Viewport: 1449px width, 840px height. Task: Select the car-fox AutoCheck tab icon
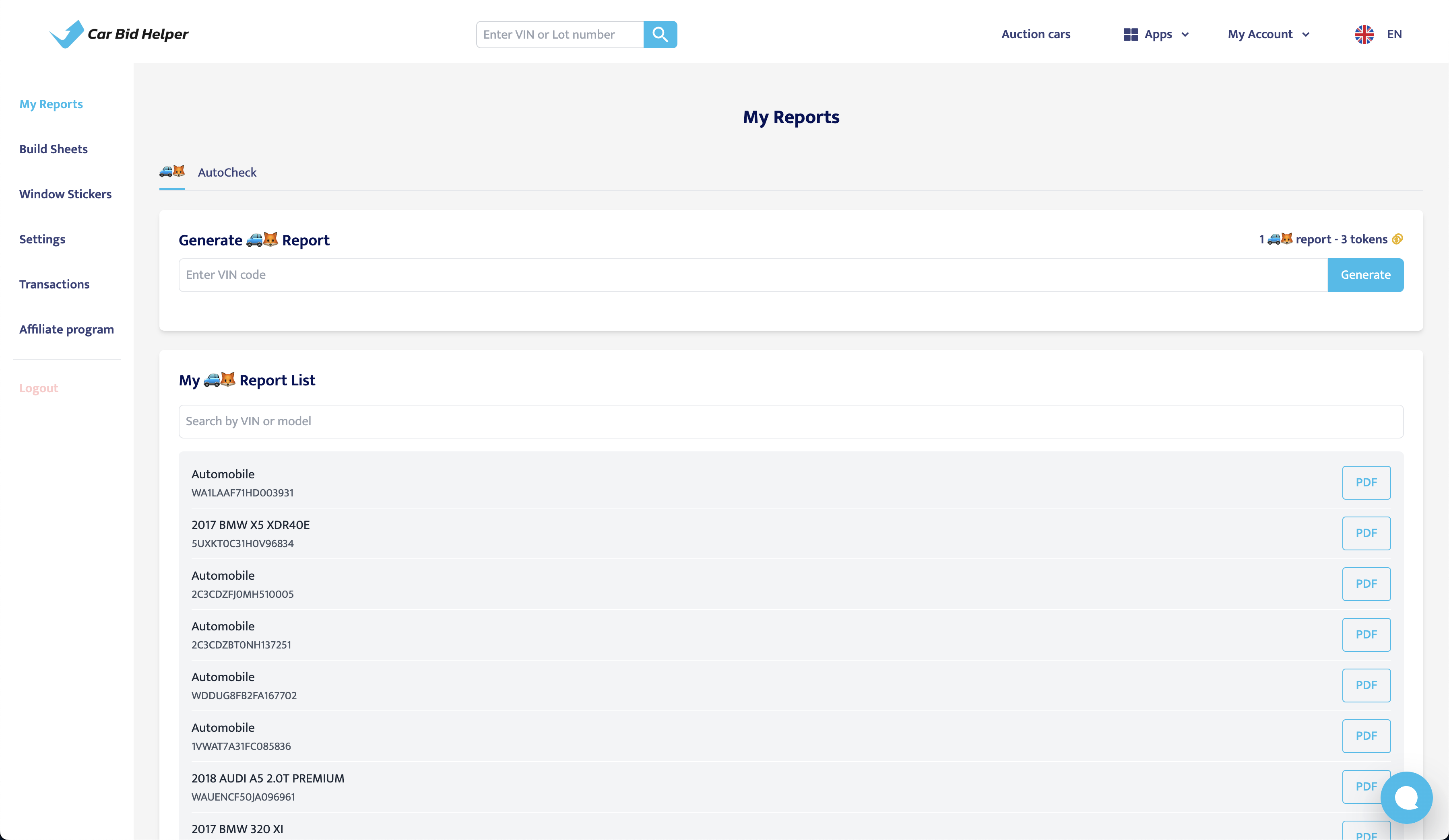tap(172, 171)
